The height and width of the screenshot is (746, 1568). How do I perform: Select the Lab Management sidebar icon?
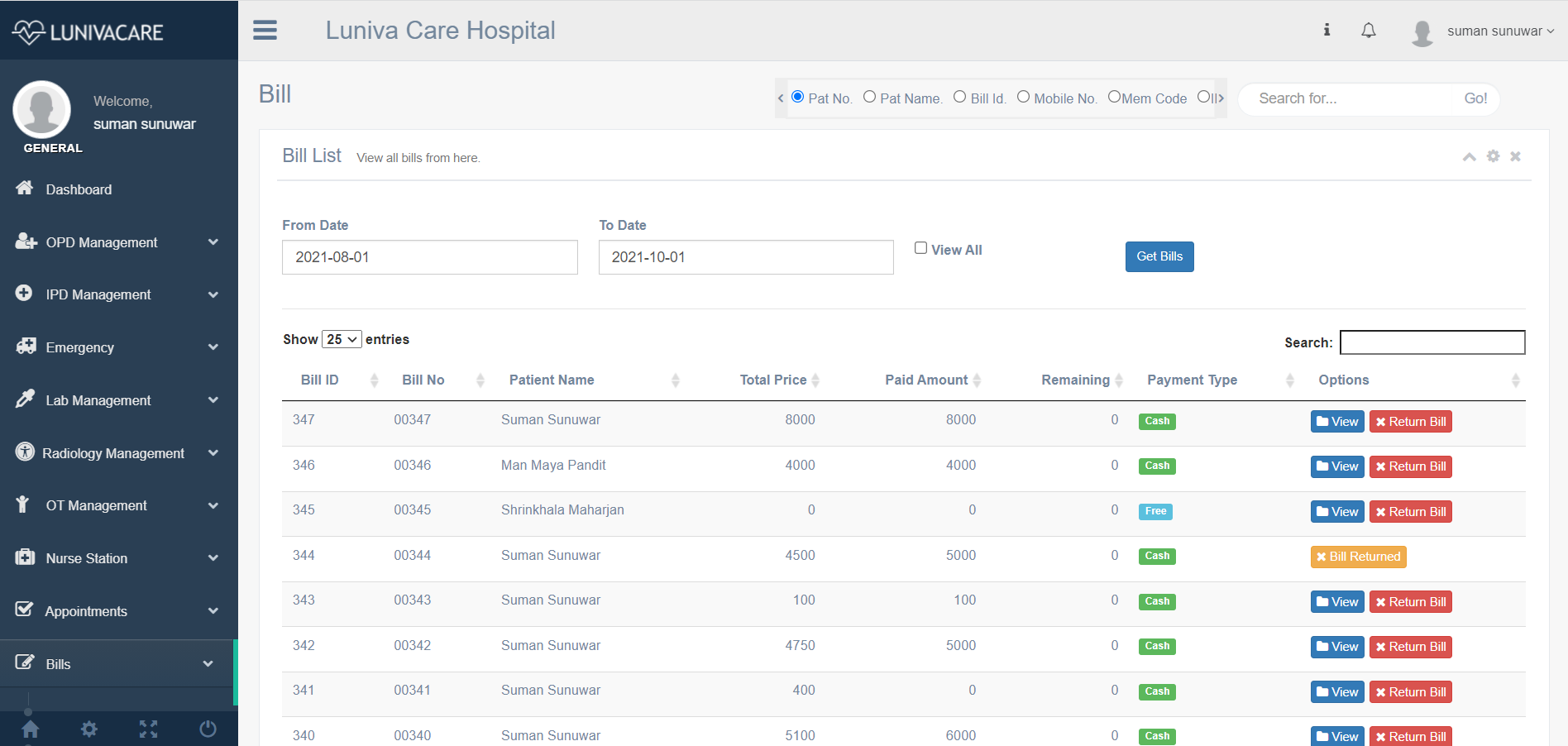(26, 399)
